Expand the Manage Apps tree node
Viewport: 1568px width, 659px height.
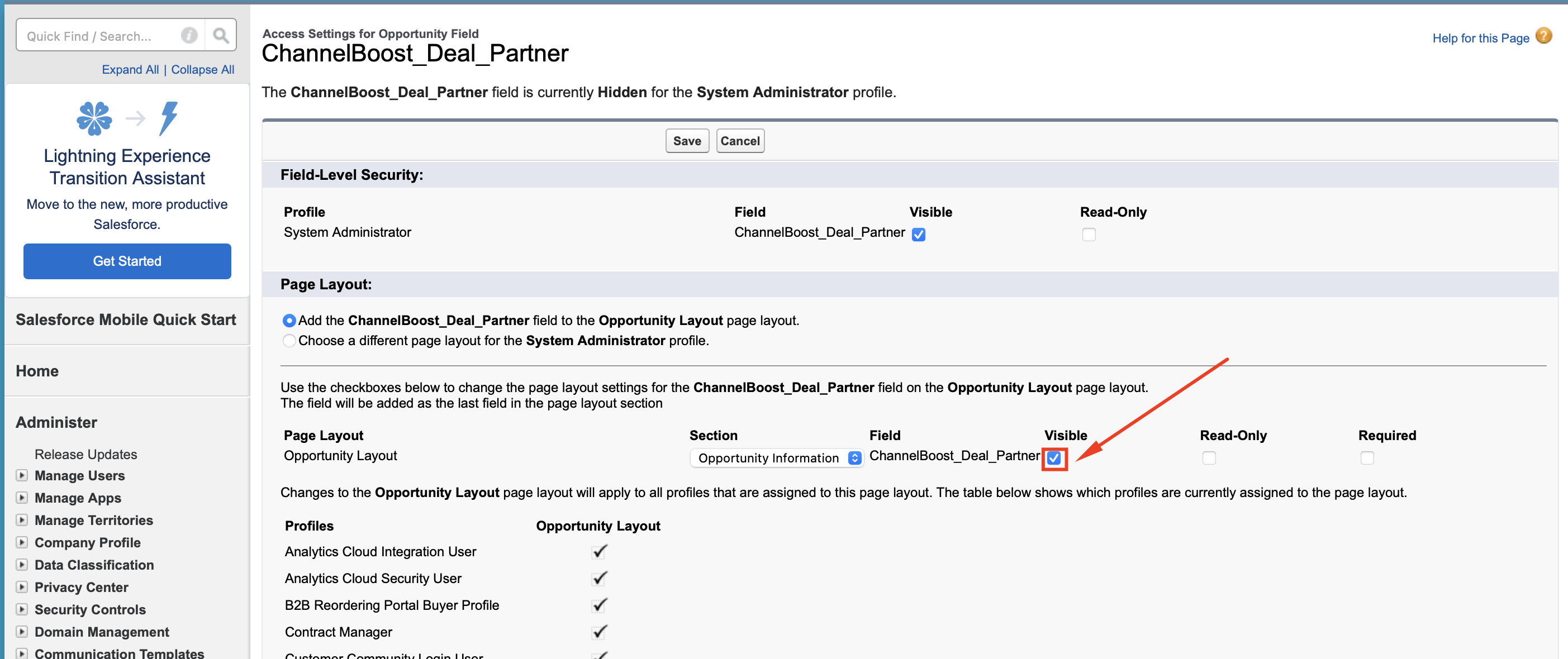(22, 497)
